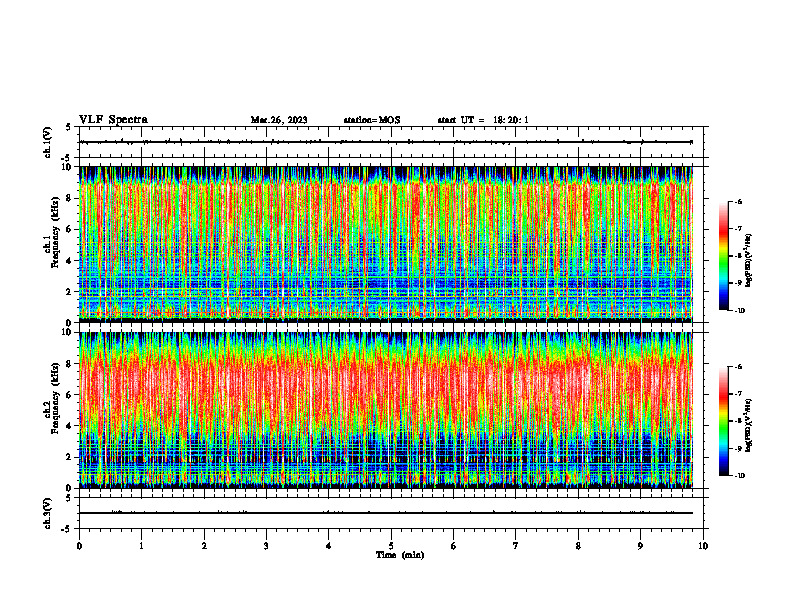Viewport: 792px width, 612px height.
Task: Click the "start UT = 18:20: 1" text
Action: tap(483, 120)
